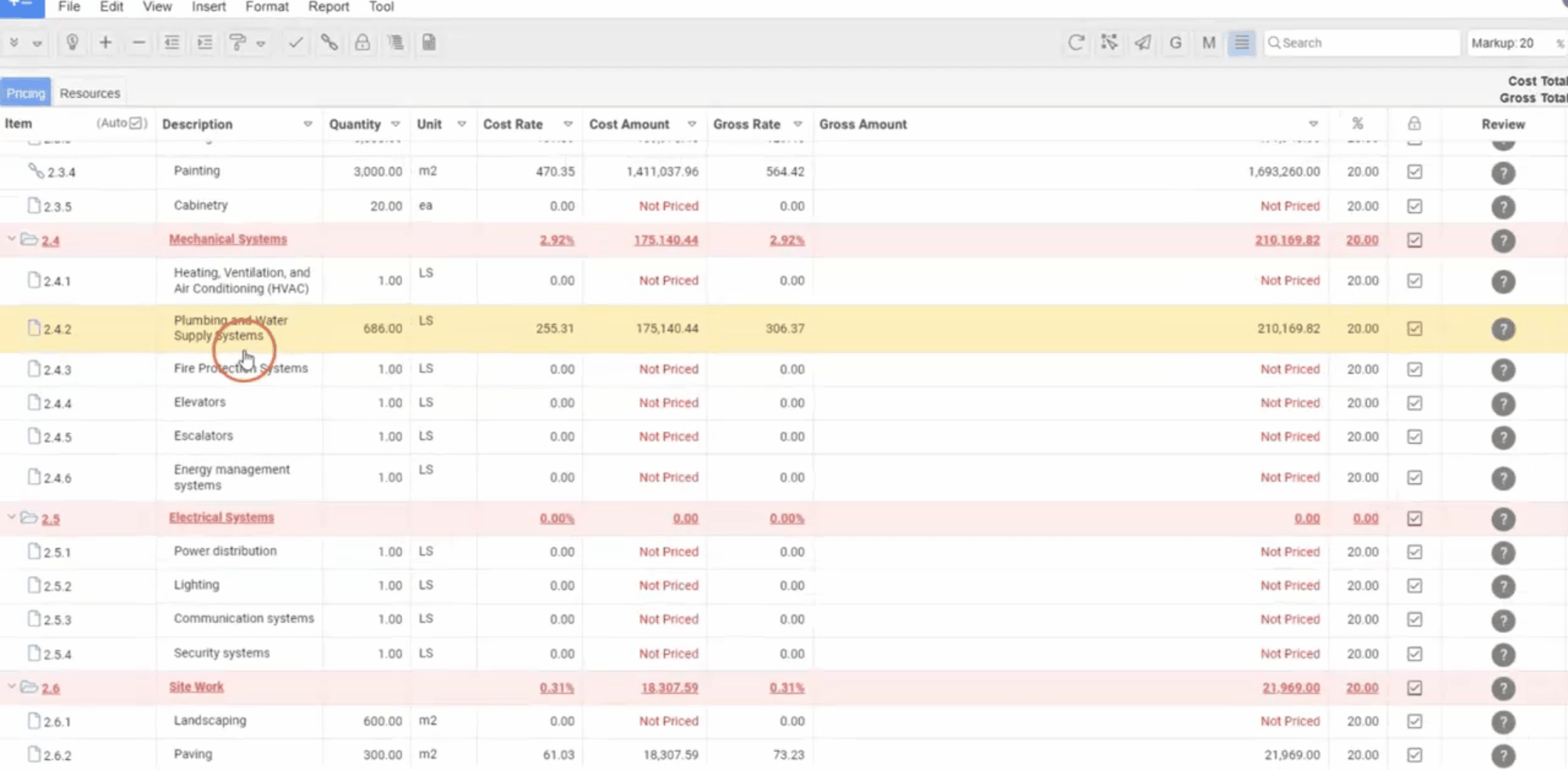The width and height of the screenshot is (1568, 770).
Task: Open the Site Work section link
Action: coord(196,687)
